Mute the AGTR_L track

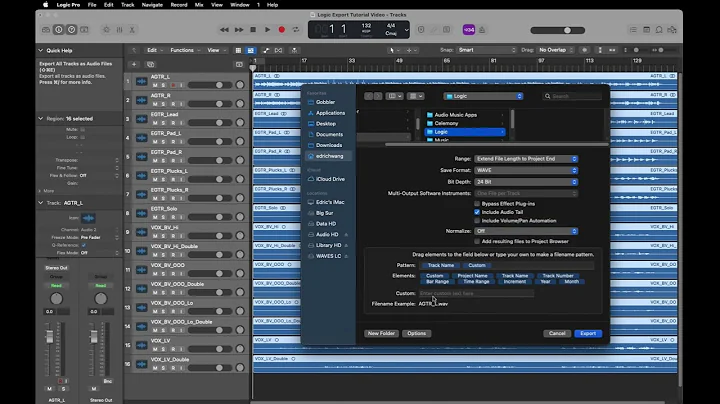155,85
